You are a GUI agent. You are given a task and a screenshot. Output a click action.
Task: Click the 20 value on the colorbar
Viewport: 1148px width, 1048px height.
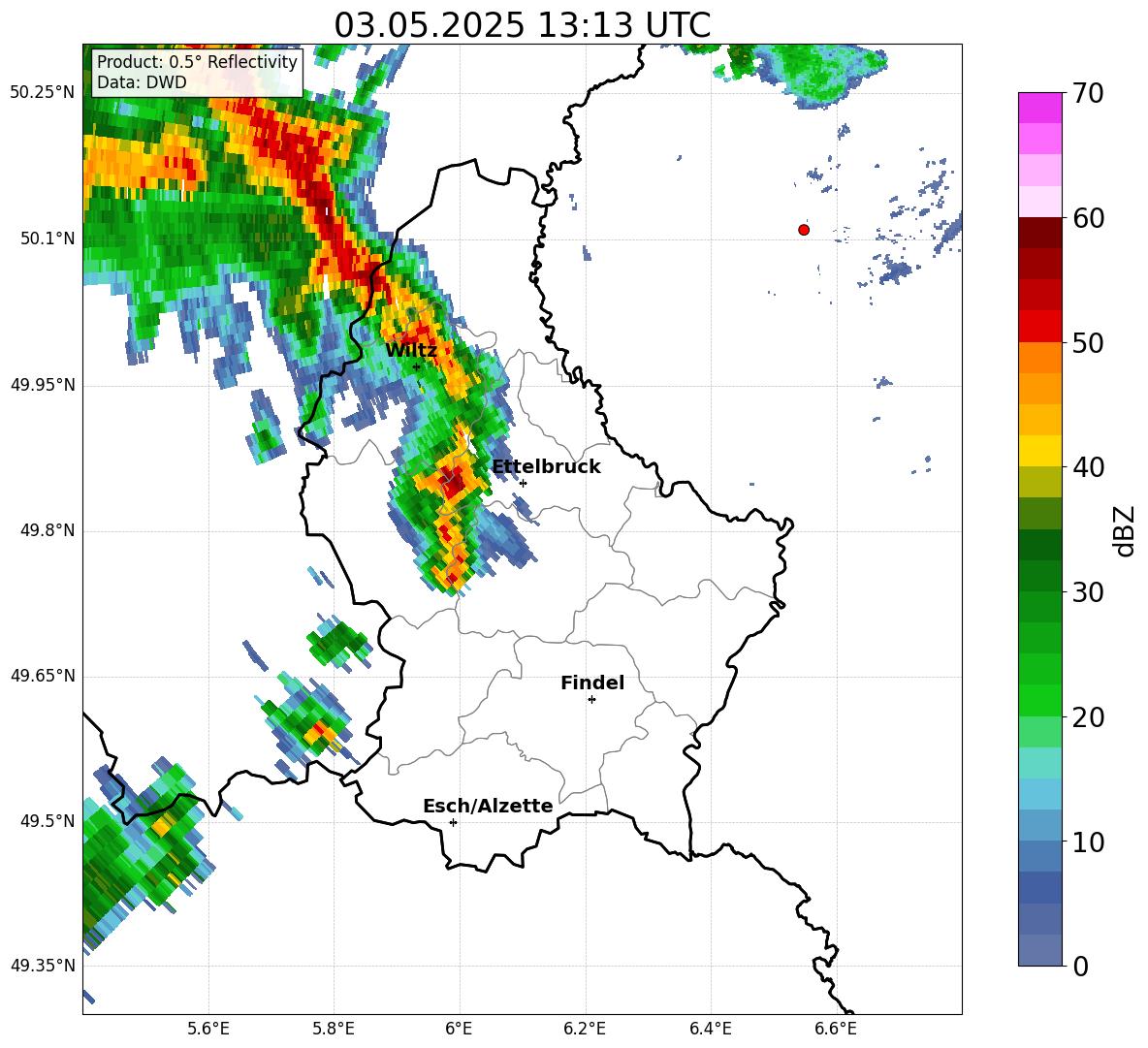coord(1089,718)
